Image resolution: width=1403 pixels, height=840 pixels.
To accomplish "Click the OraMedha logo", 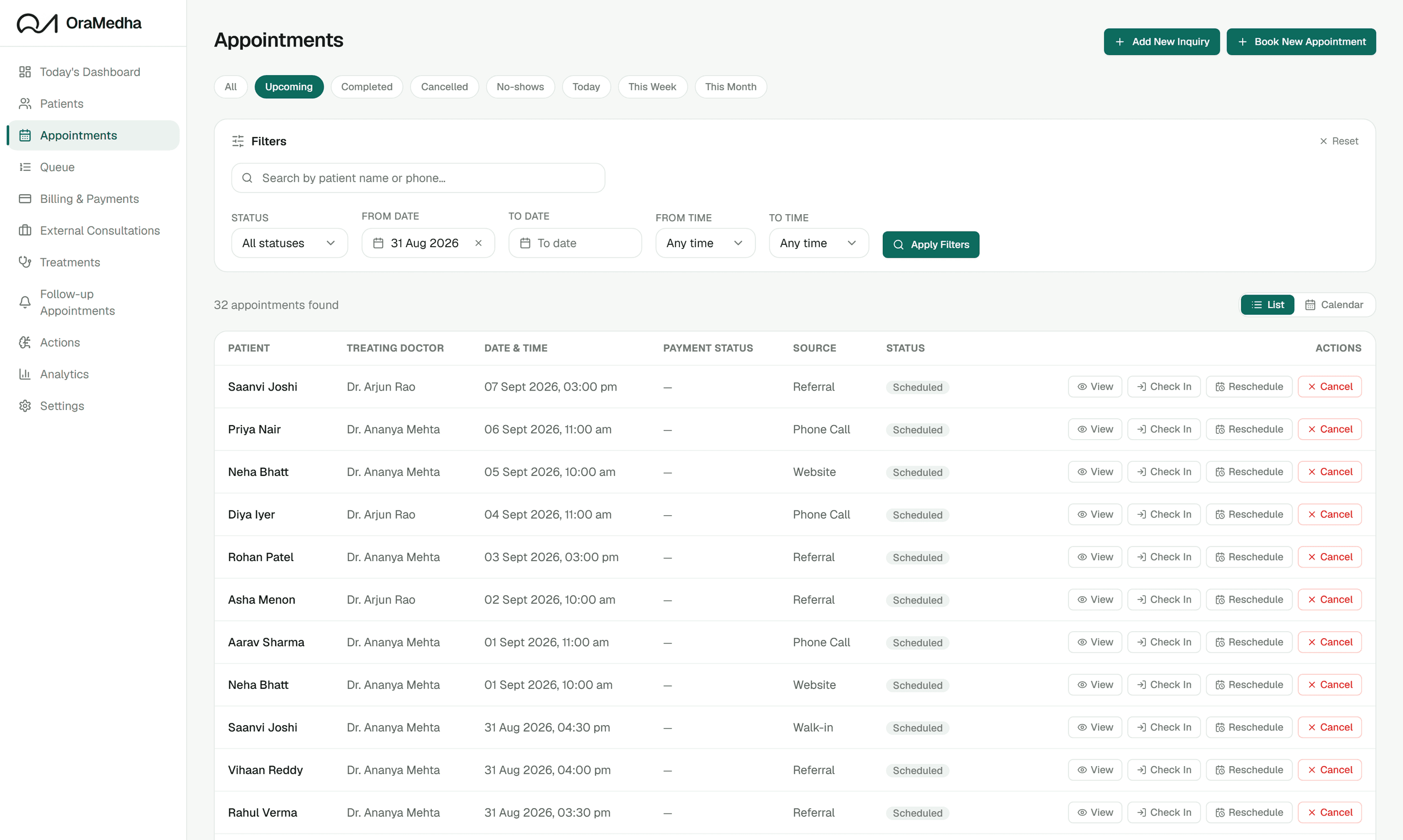I will 79,23.
